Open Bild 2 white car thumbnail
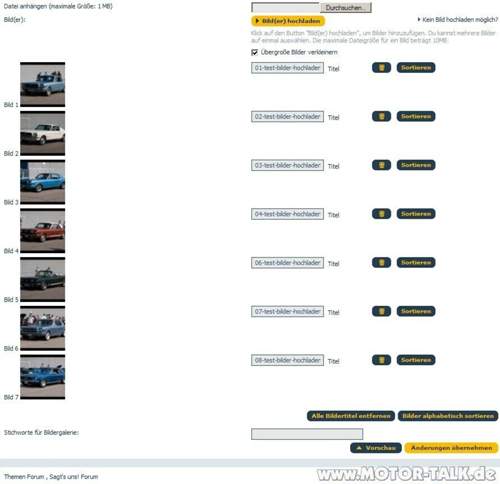The height and width of the screenshot is (484, 500). [43, 133]
